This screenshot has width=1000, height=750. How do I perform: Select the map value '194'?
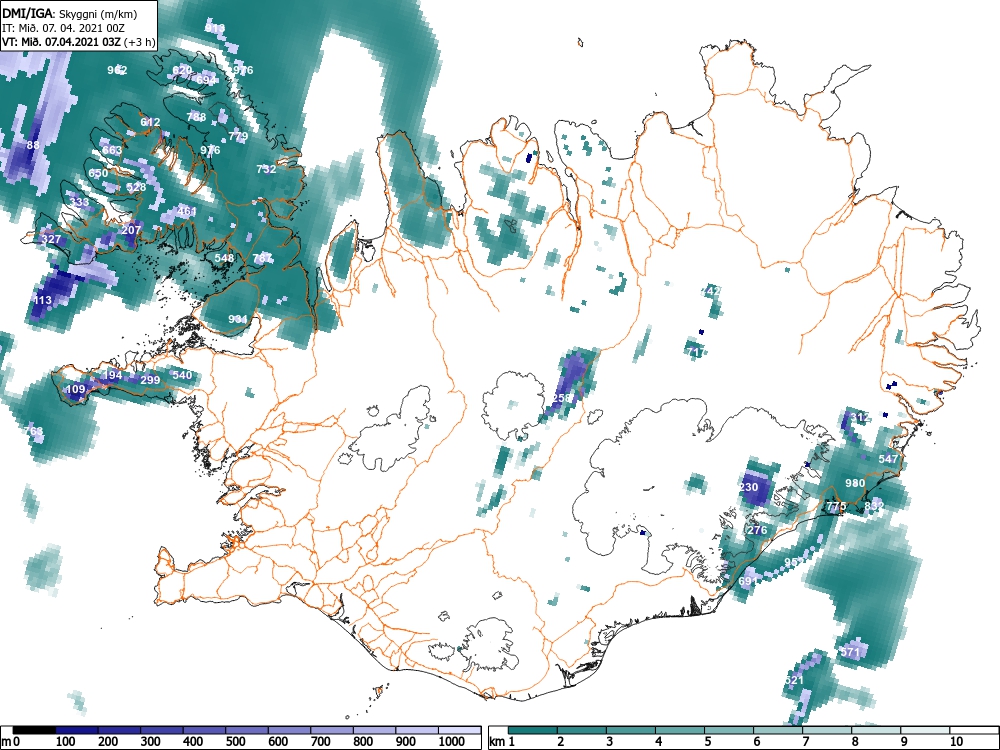[x=112, y=375]
